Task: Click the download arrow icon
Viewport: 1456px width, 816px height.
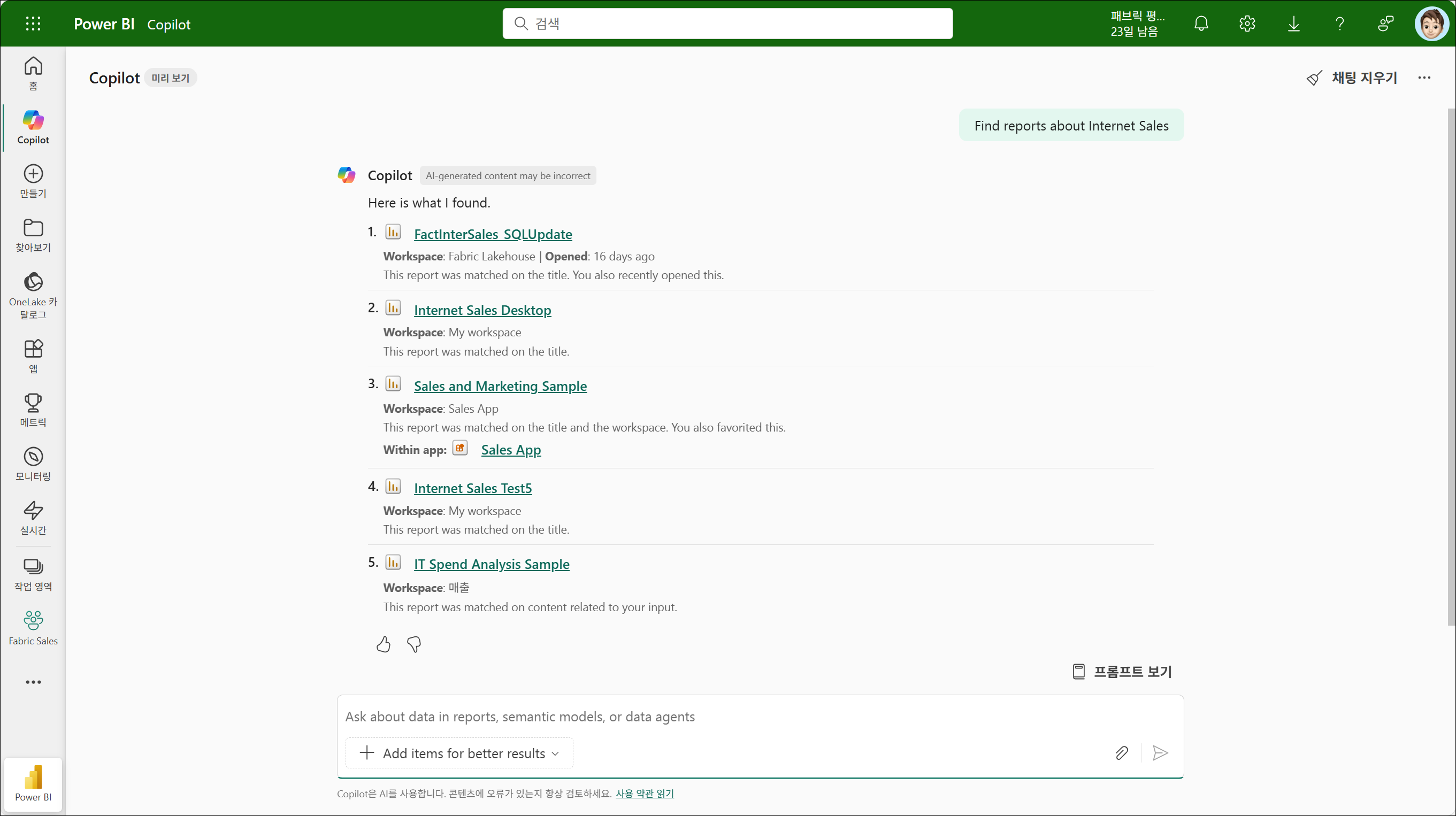Action: 1293,24
